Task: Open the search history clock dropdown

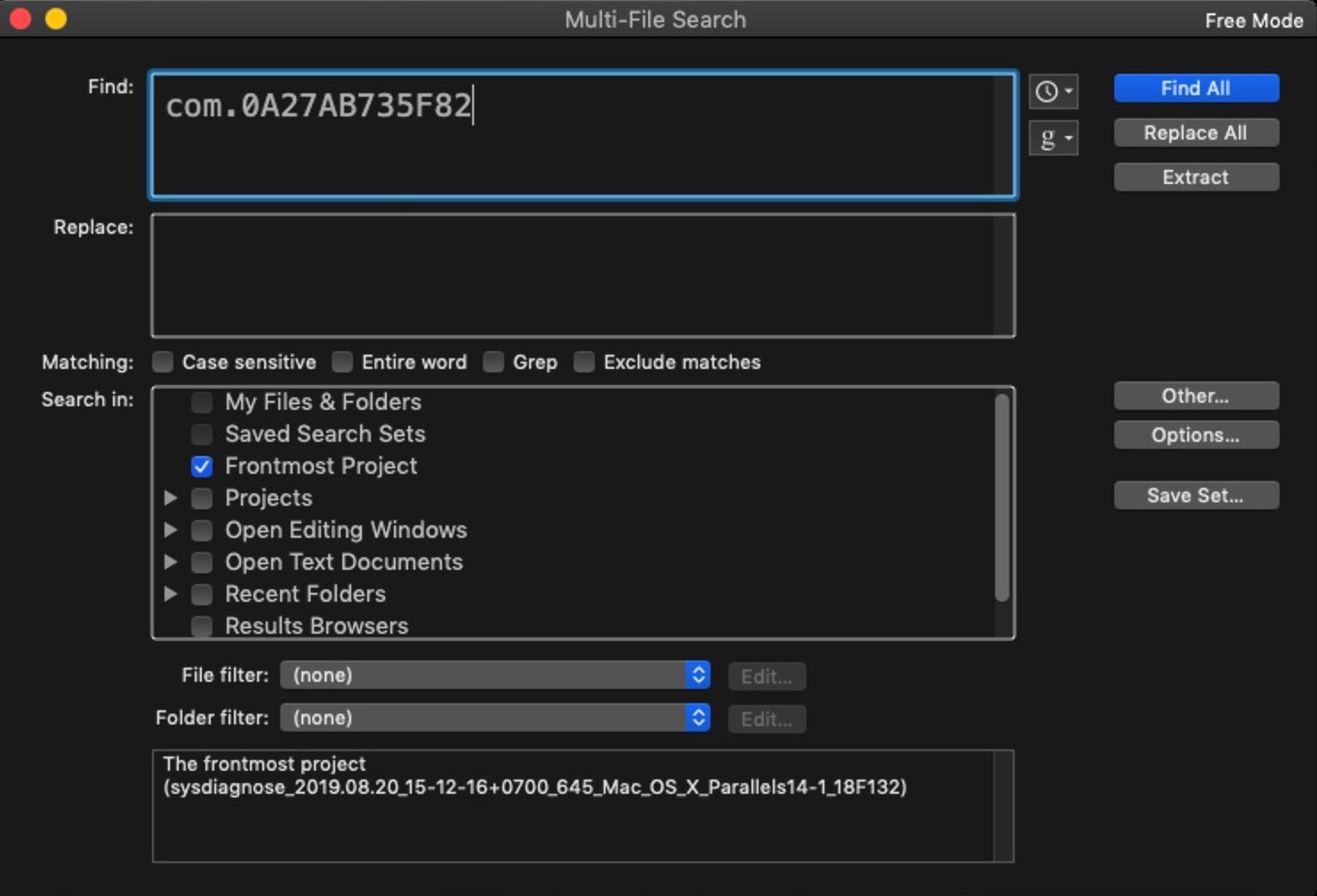Action: (x=1053, y=92)
